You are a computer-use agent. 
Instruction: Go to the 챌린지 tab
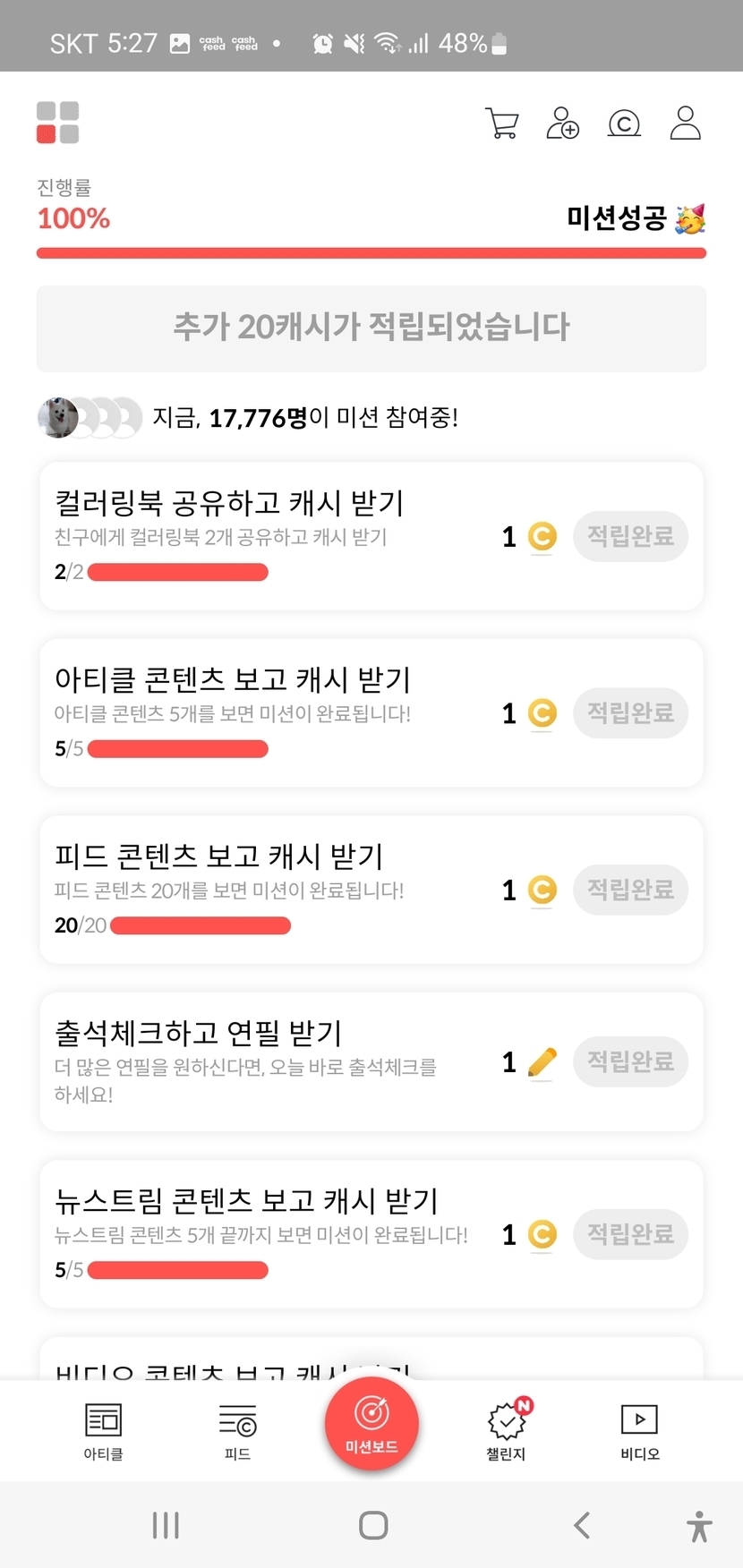(x=507, y=1431)
